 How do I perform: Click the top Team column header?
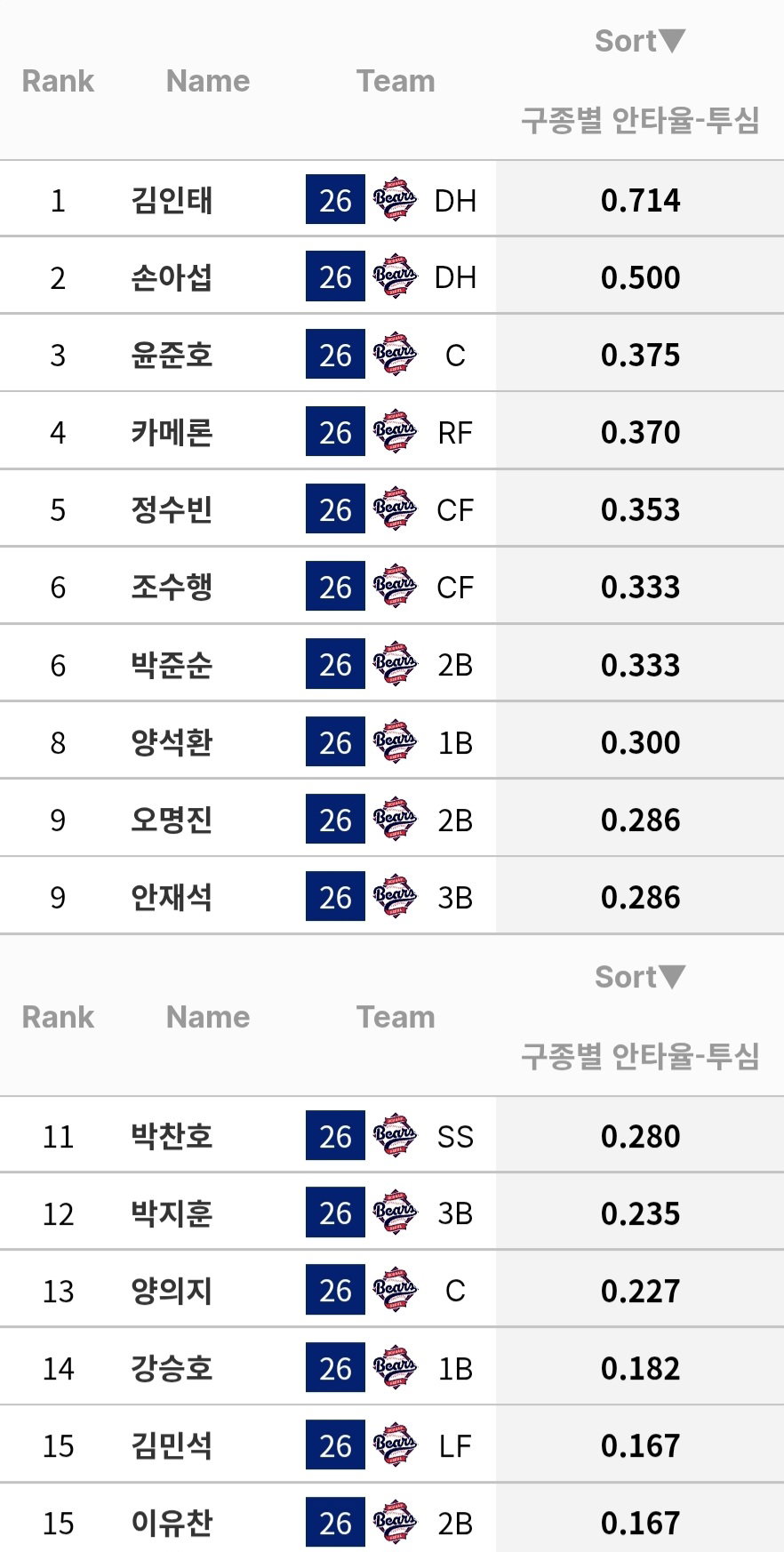396,81
